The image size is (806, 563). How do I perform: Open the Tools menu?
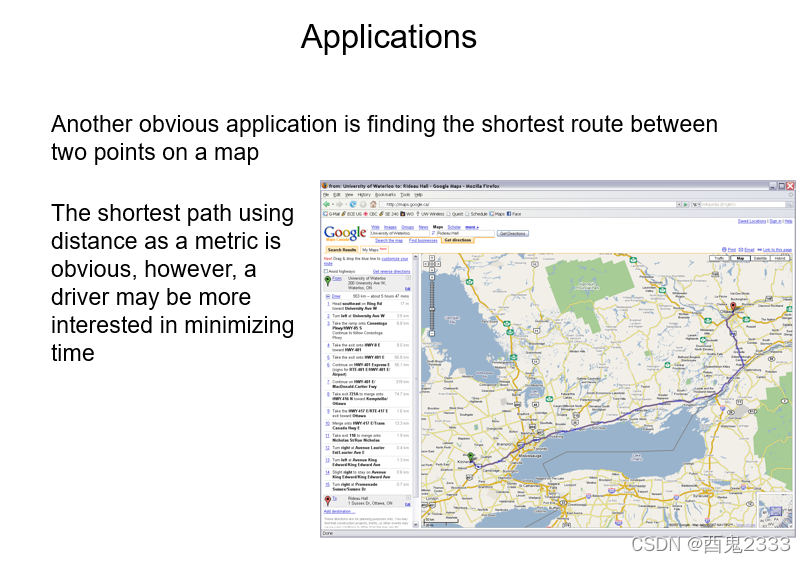point(405,195)
